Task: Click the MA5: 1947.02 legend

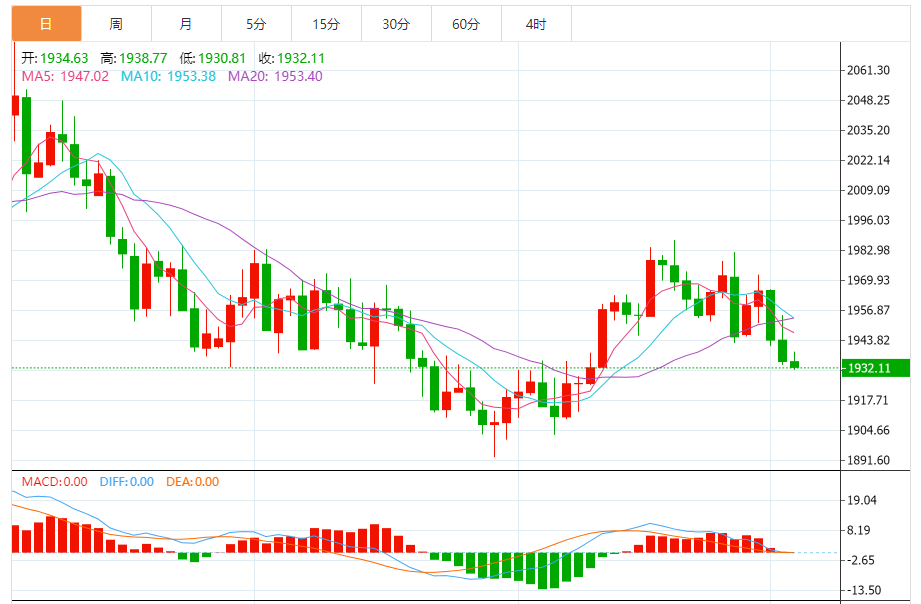Action: click(x=65, y=76)
